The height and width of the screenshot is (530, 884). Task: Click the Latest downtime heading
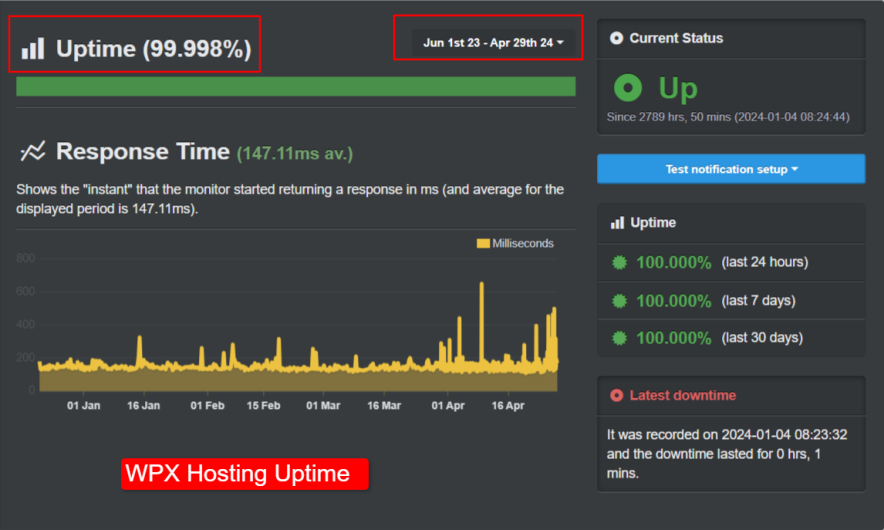pyautogui.click(x=683, y=395)
